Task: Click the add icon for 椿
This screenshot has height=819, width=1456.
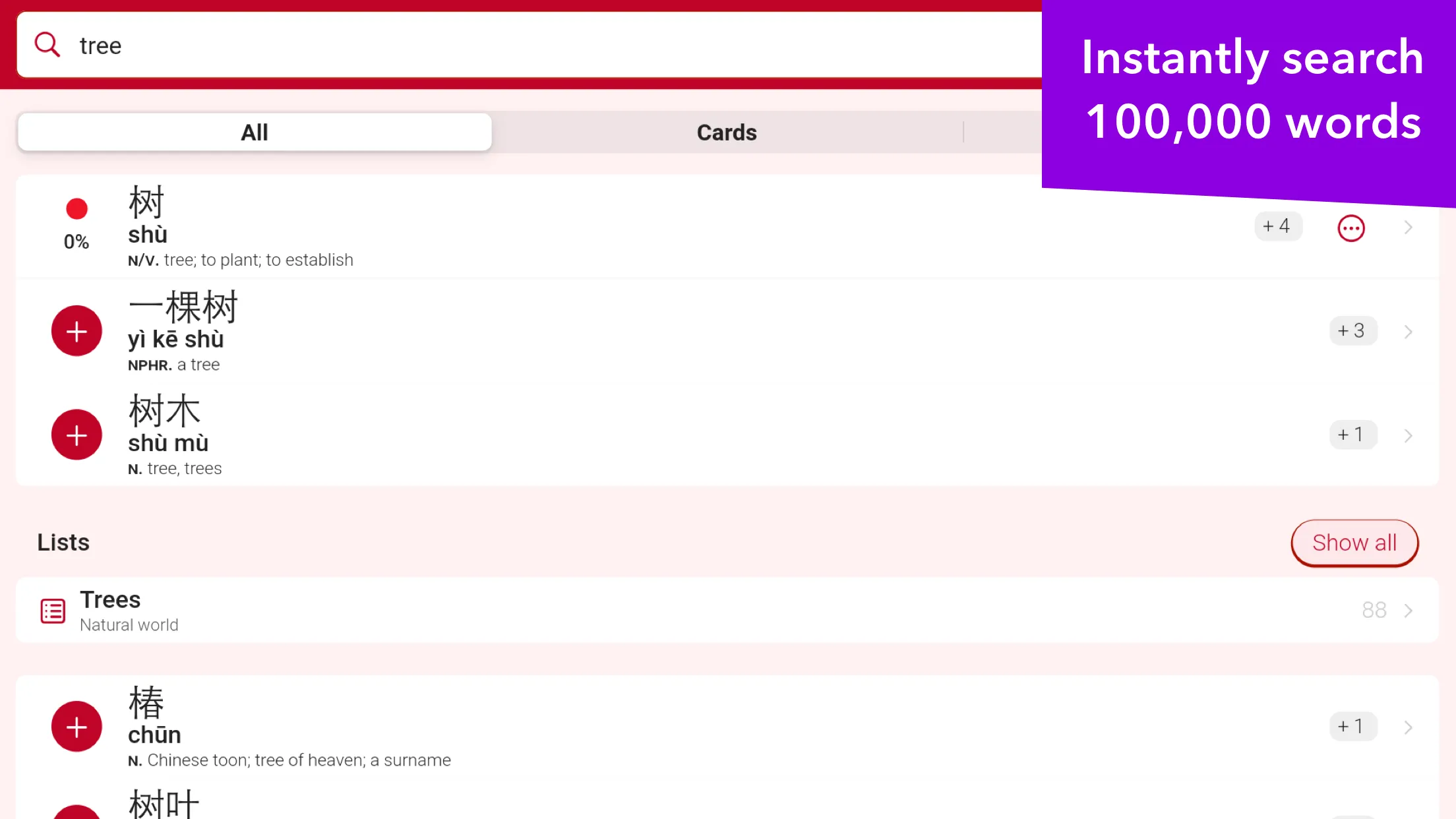Action: click(x=77, y=727)
